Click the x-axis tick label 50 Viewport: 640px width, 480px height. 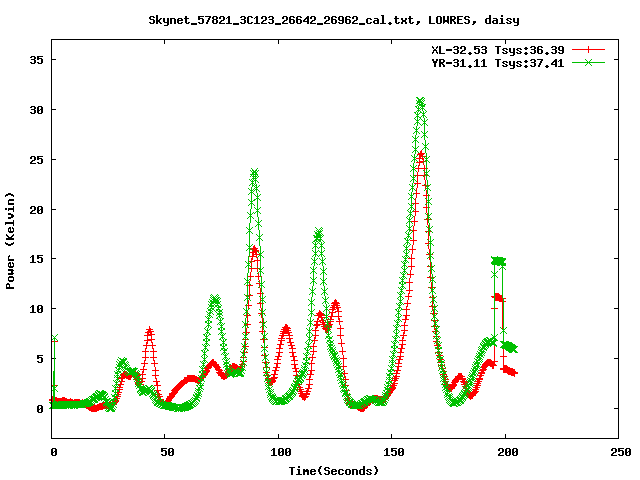167,452
